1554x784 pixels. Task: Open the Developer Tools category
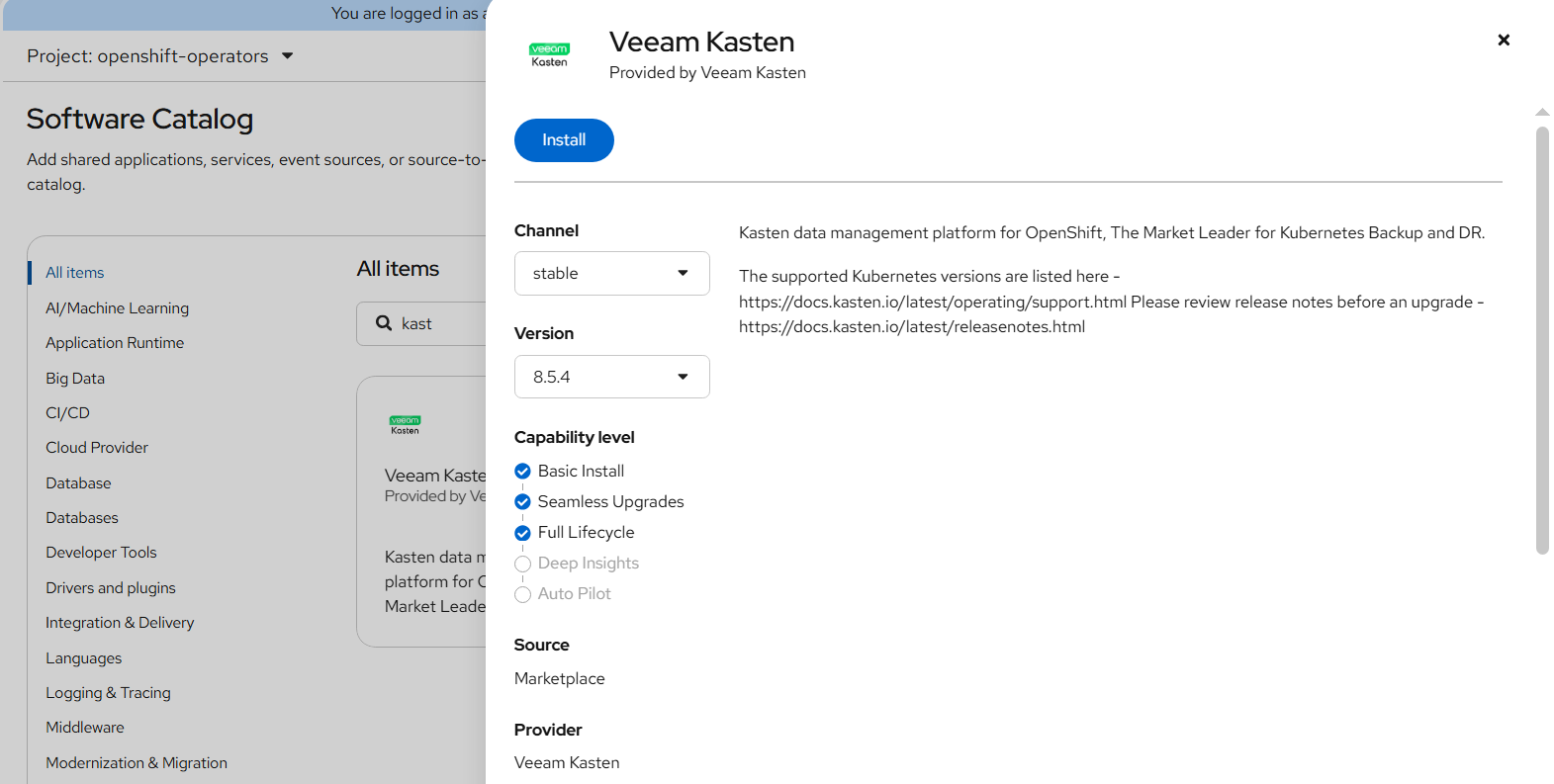101,553
